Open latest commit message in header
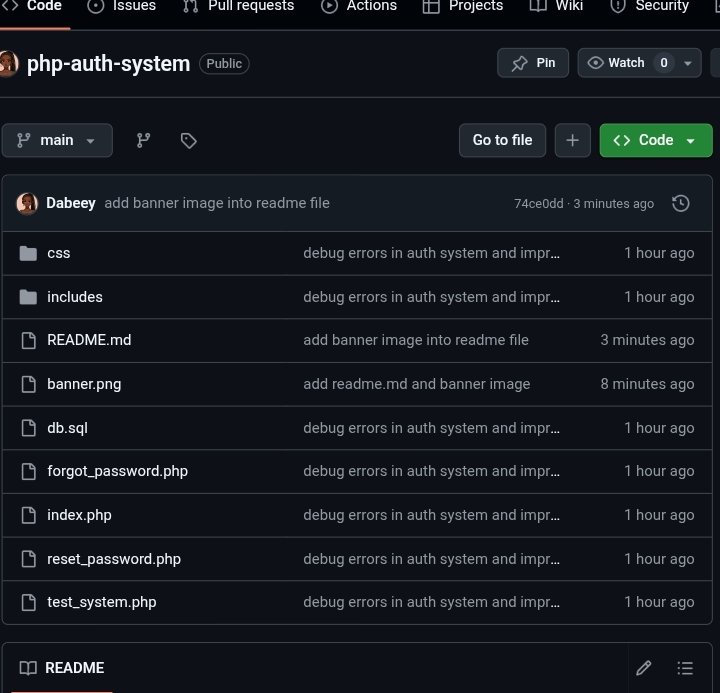Viewport: 720px width, 693px height. (217, 203)
